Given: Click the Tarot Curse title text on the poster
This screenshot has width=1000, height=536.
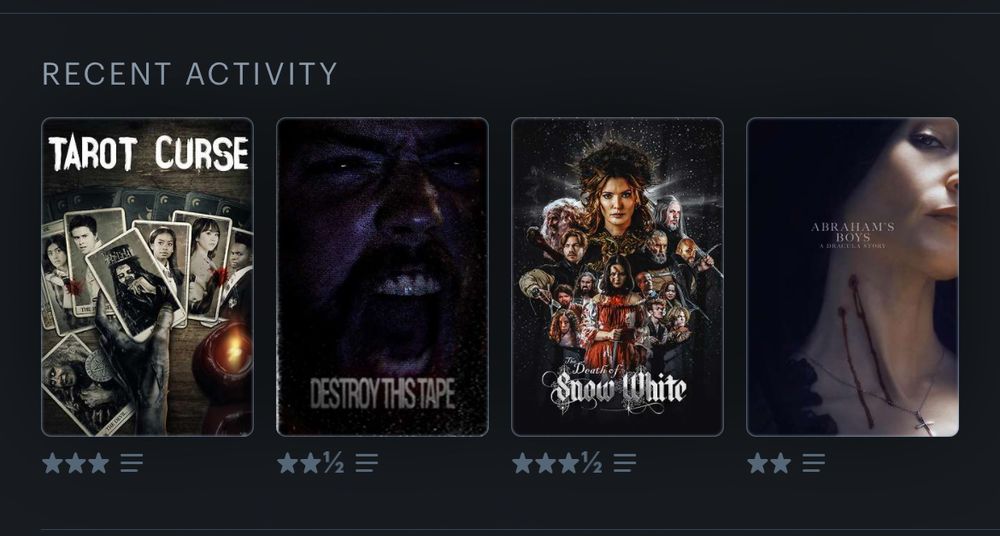Looking at the screenshot, I should click(x=148, y=153).
